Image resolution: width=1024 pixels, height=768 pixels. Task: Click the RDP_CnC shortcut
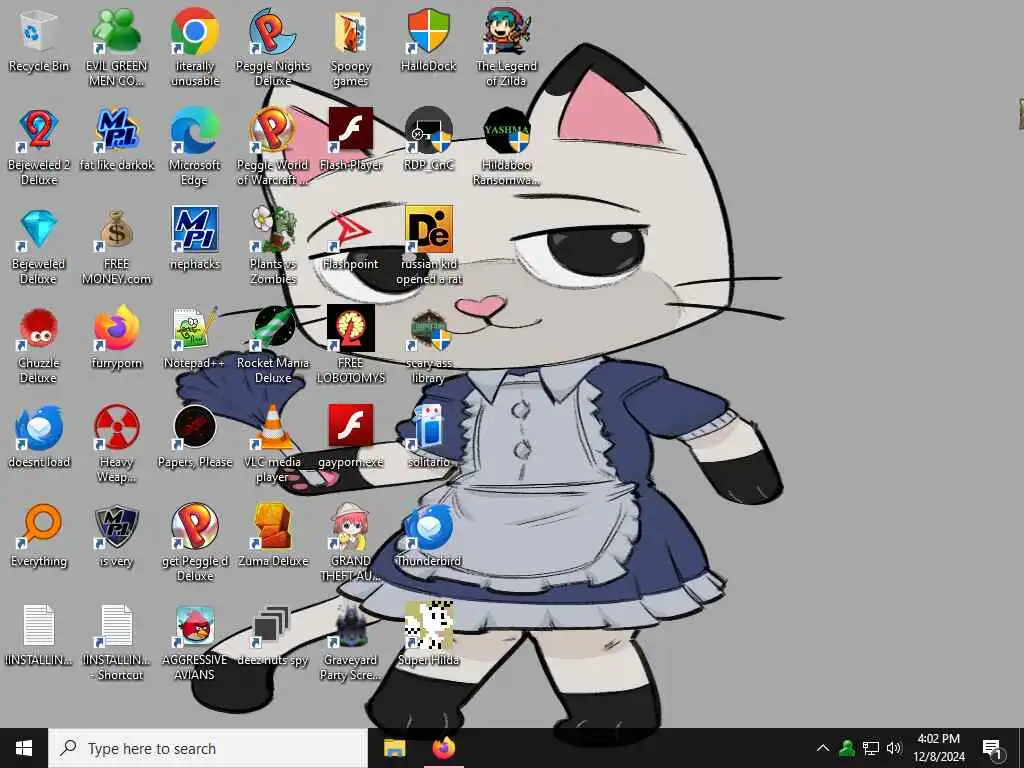429,131
